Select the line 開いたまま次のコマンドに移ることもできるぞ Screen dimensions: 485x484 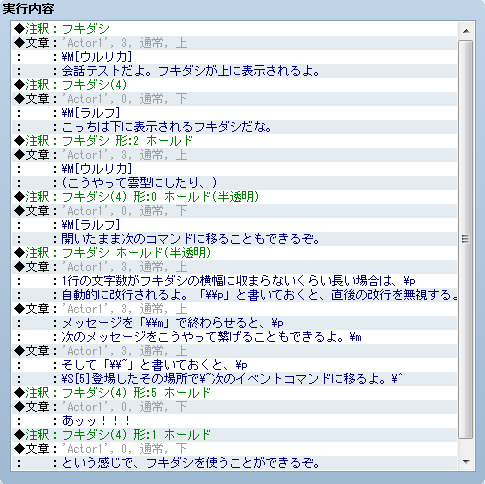pyautogui.click(x=234, y=239)
